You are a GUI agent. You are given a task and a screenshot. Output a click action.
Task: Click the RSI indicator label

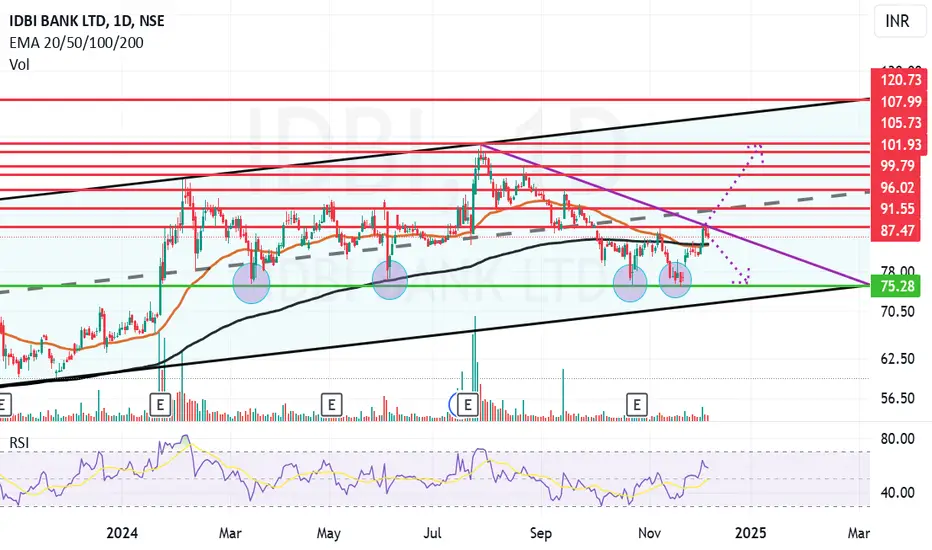(19, 443)
